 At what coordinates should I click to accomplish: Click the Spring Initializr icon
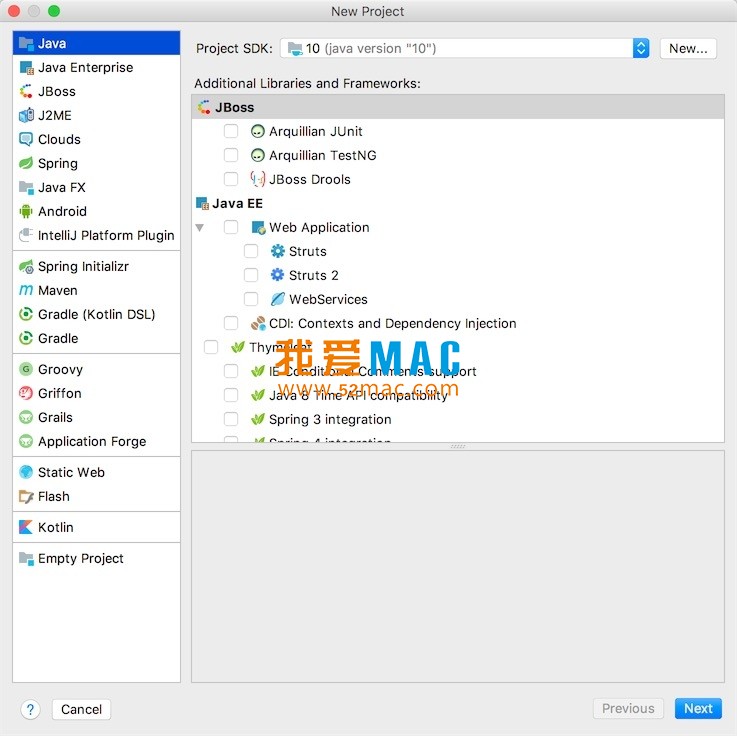tap(26, 266)
